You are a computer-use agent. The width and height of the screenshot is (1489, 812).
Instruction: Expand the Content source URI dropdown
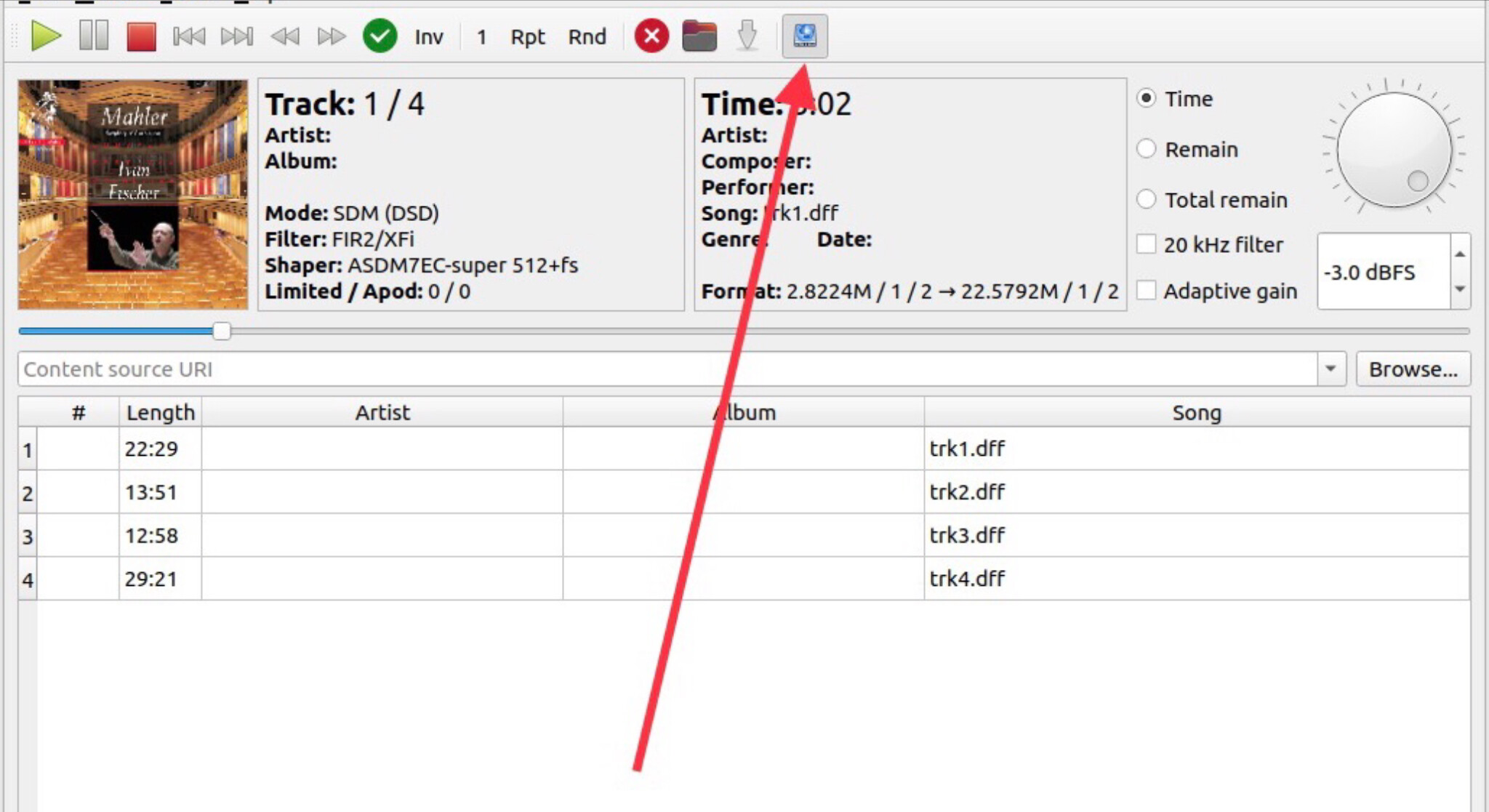[x=1330, y=369]
